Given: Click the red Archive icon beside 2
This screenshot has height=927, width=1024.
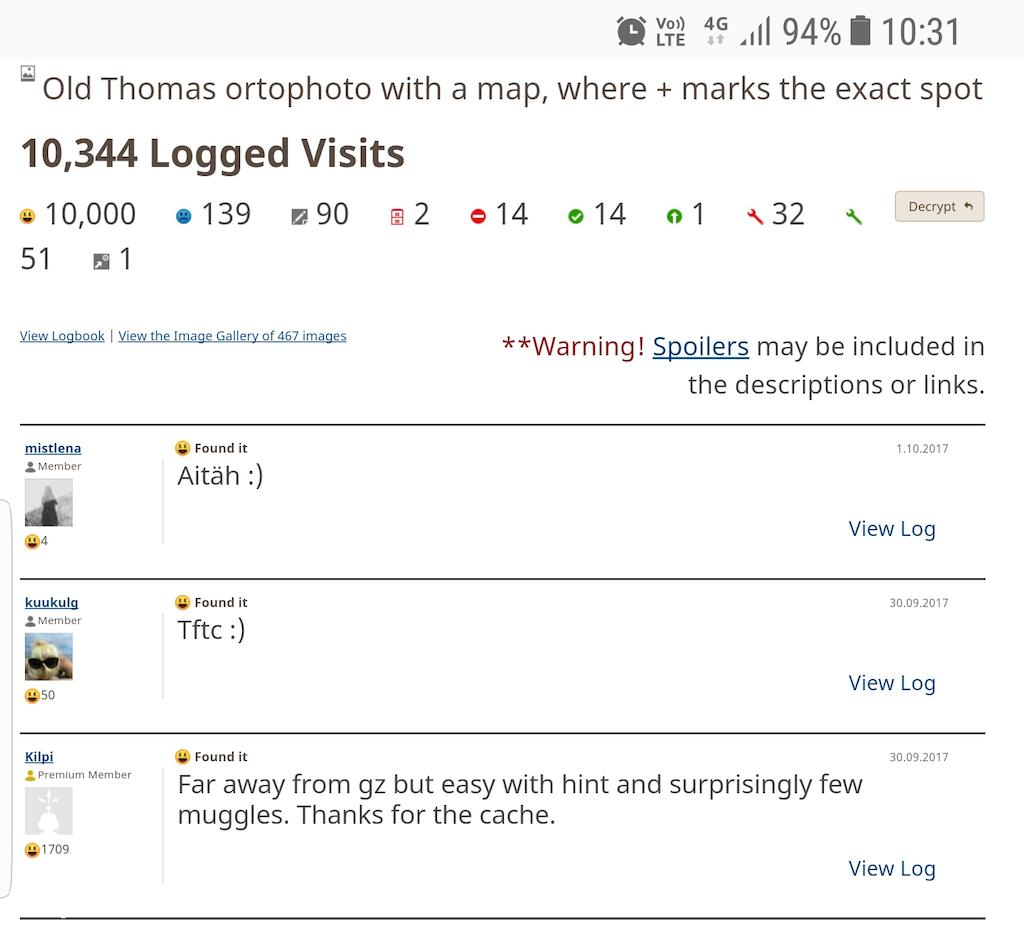Looking at the screenshot, I should tap(396, 217).
